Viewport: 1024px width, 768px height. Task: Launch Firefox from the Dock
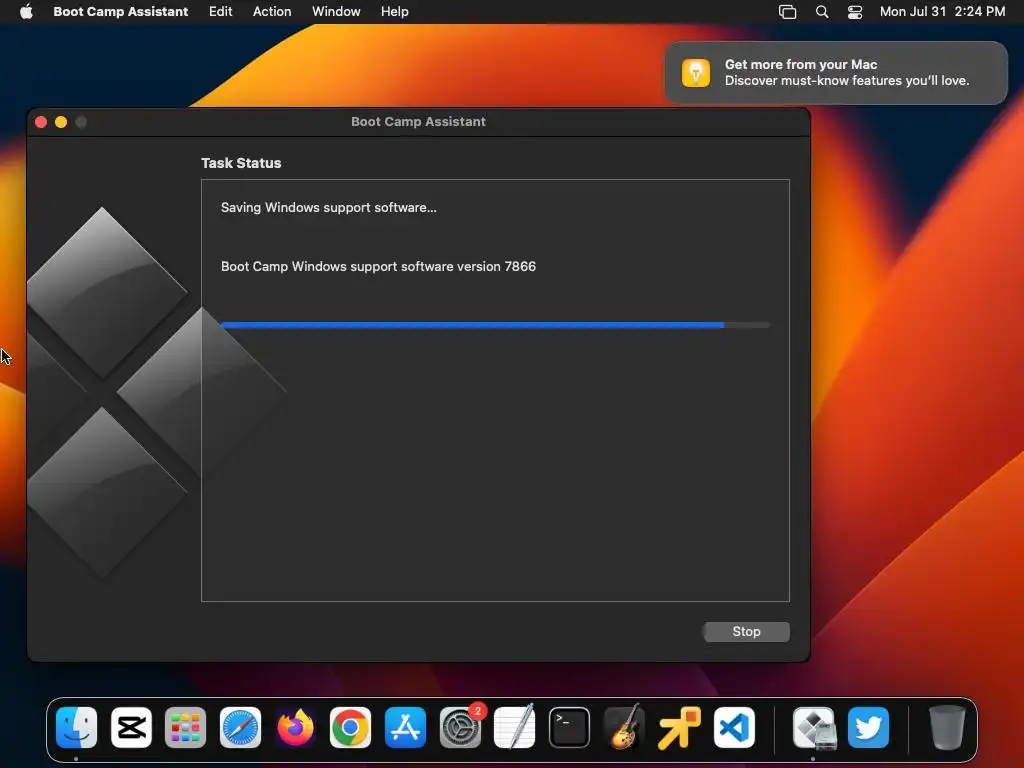(x=295, y=728)
